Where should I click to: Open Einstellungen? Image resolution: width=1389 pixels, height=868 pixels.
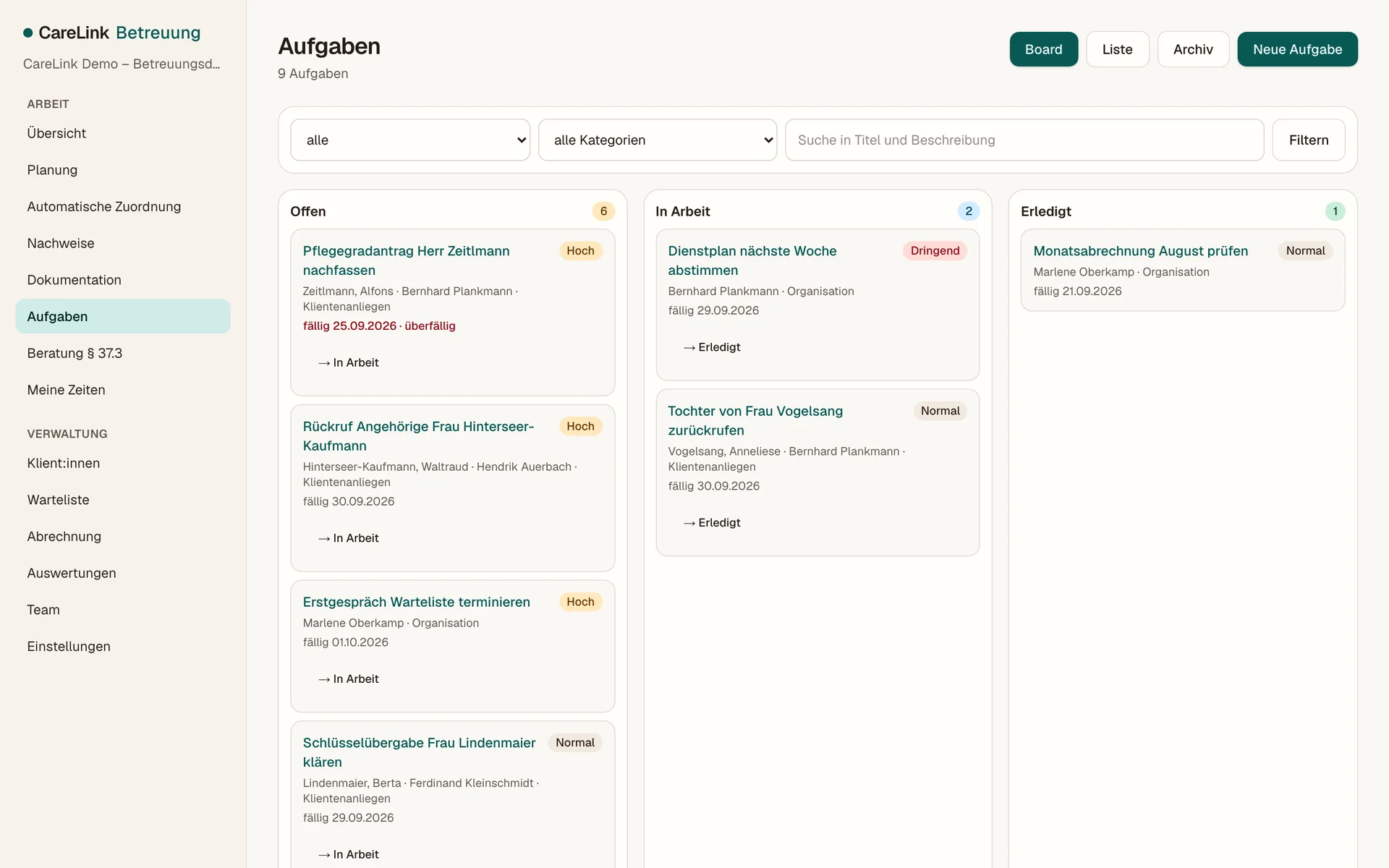tap(123, 647)
